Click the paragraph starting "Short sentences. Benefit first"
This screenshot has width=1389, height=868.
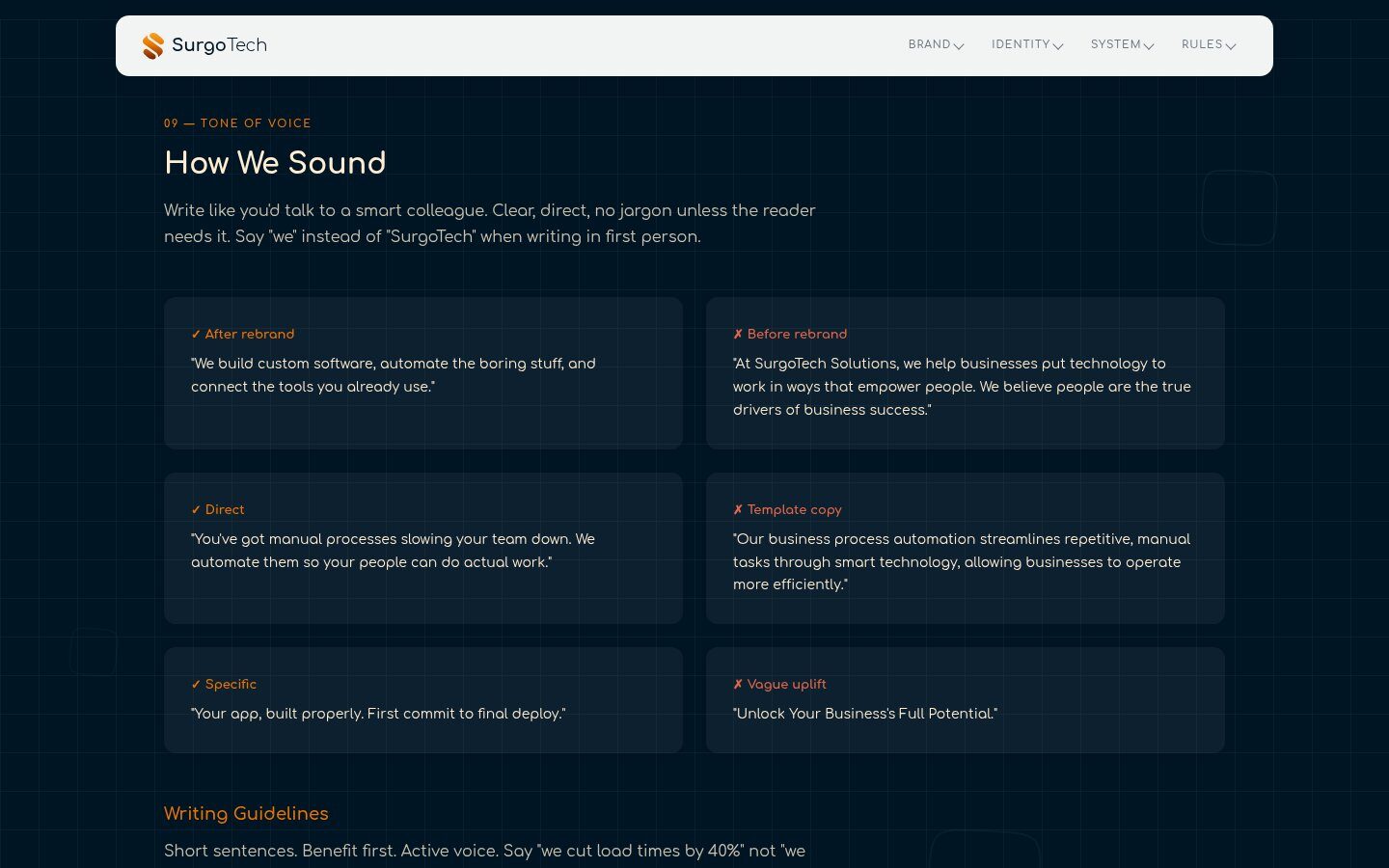(484, 851)
